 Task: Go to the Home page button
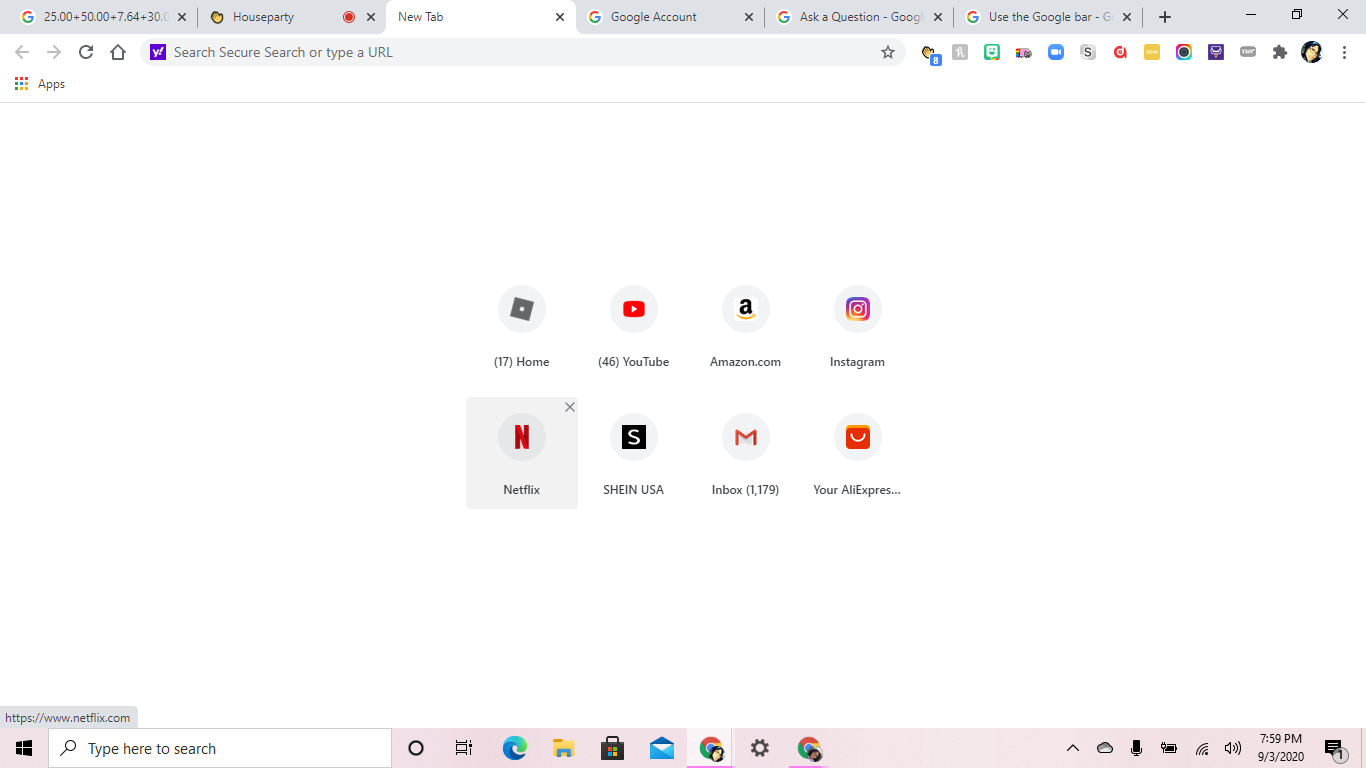pos(118,52)
